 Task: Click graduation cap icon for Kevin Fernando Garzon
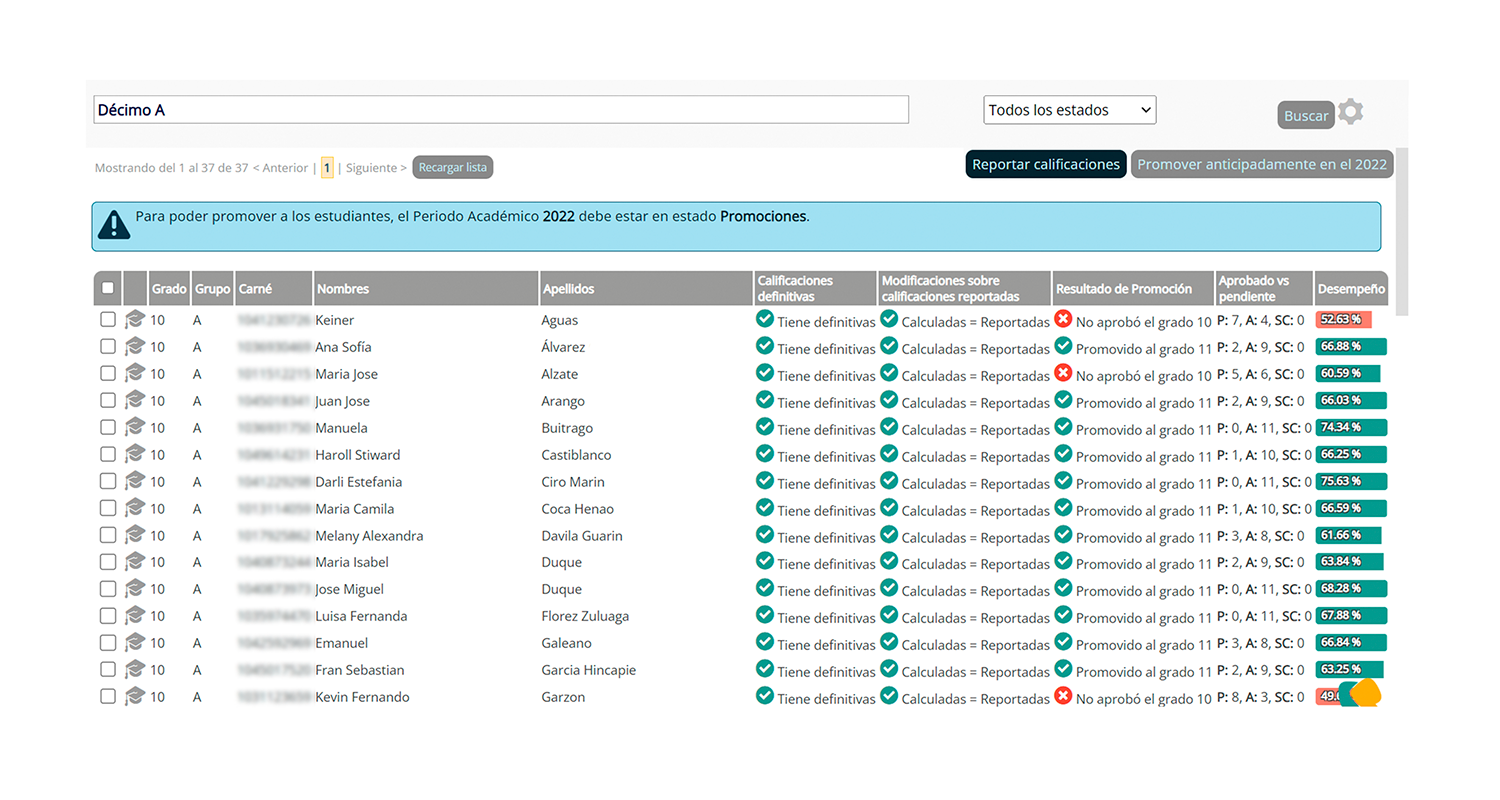pyautogui.click(x=134, y=696)
